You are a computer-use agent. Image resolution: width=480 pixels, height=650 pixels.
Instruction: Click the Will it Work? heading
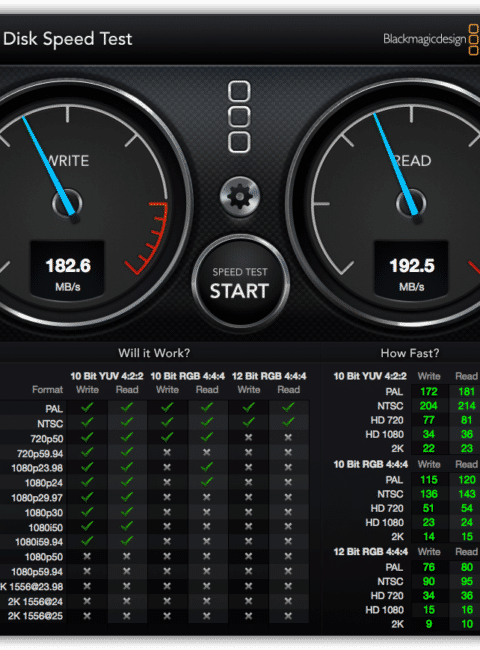click(x=154, y=353)
